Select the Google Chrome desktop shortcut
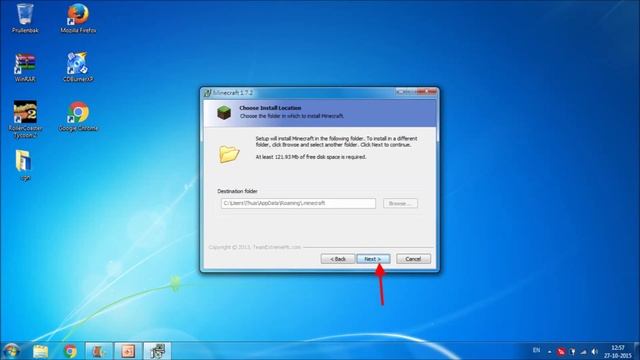 coord(78,117)
